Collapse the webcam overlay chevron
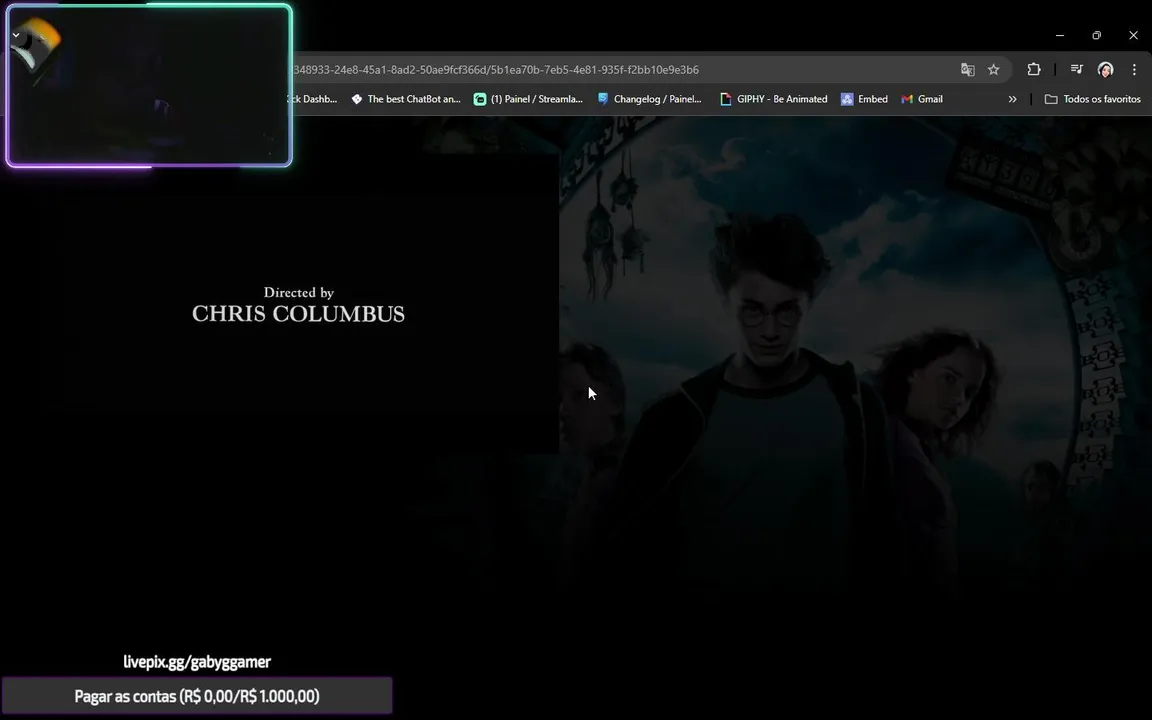1152x720 pixels. click(16, 35)
